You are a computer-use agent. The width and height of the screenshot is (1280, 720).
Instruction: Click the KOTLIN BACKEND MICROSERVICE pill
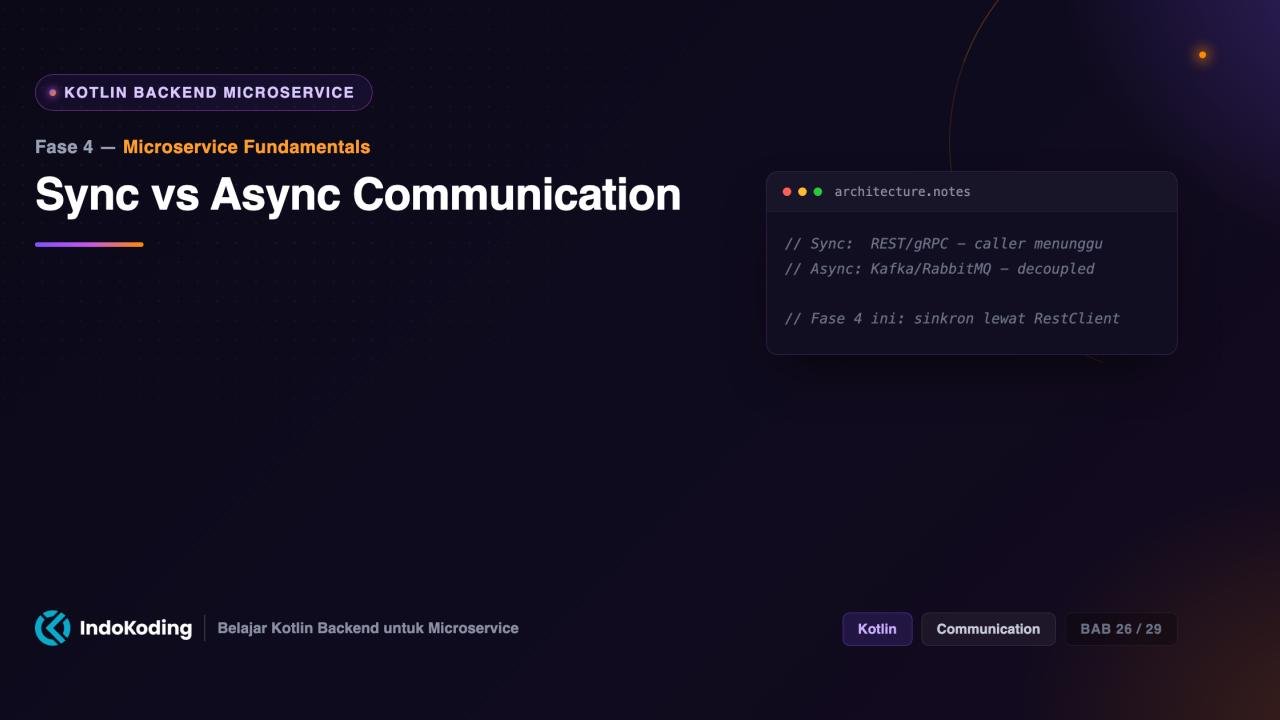point(204,93)
